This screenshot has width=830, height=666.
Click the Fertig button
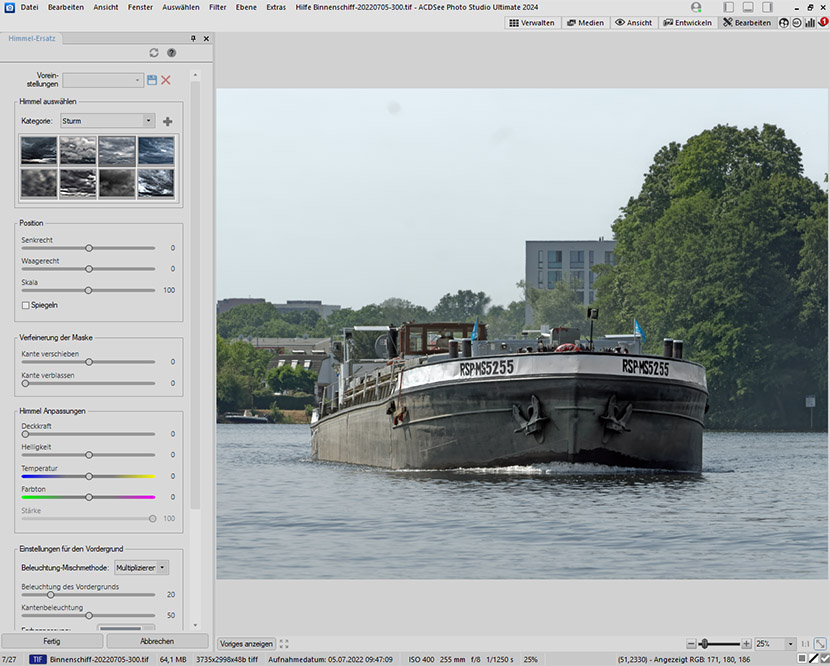click(x=52, y=641)
